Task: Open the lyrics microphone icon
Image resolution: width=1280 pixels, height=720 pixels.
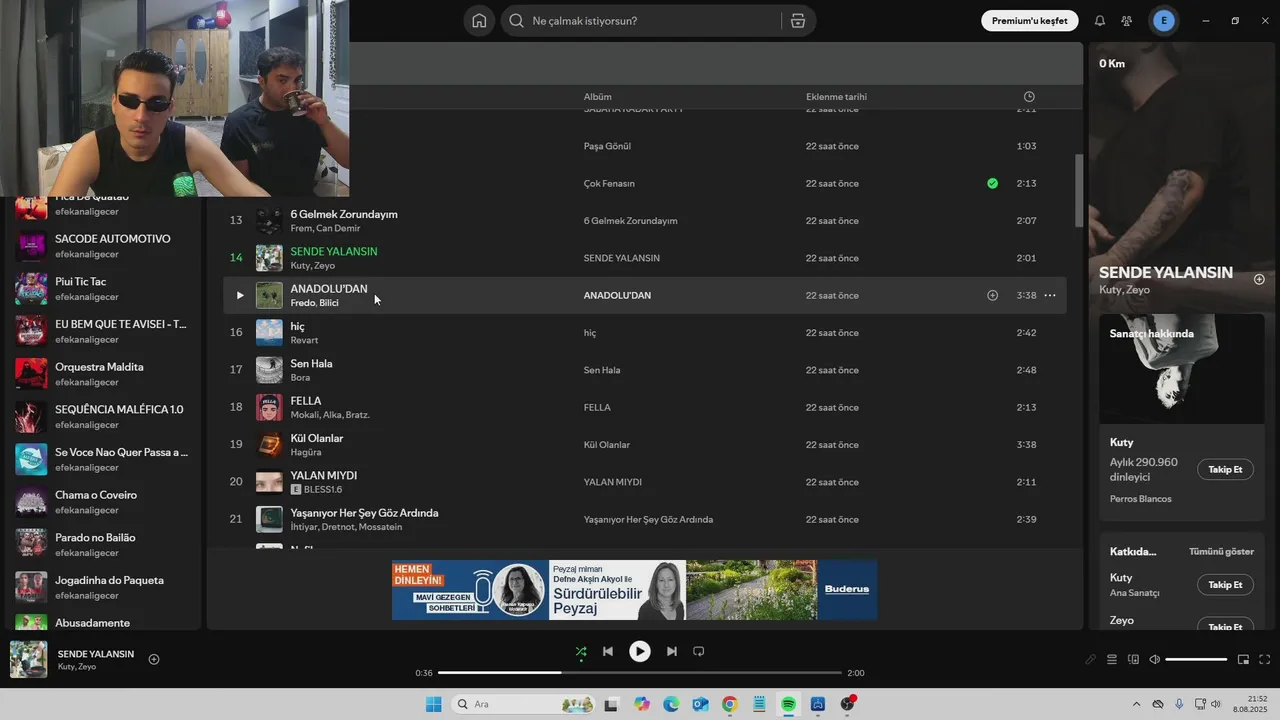Action: [x=1091, y=660]
